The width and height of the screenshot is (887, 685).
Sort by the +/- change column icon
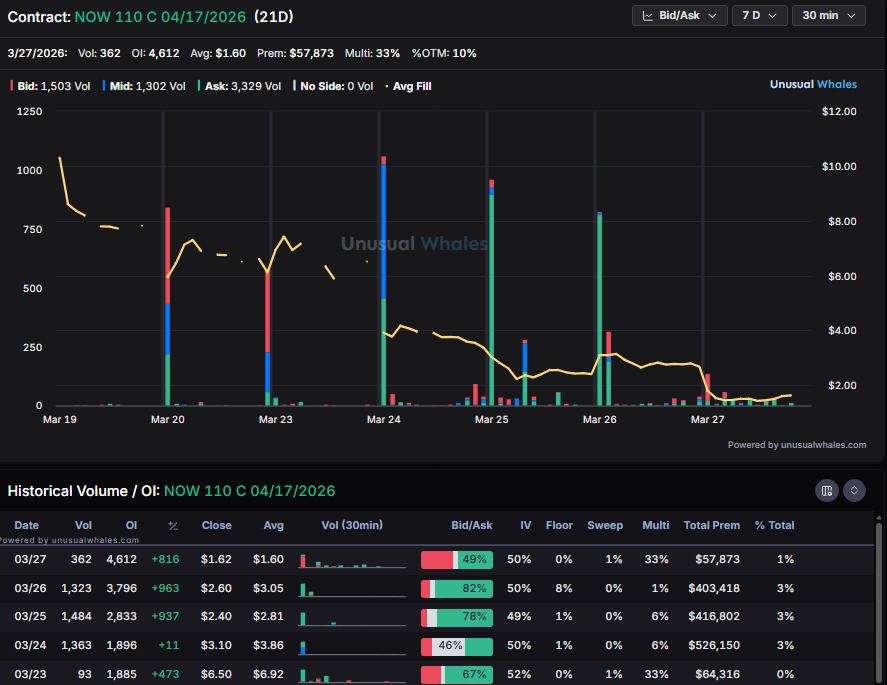pyautogui.click(x=173, y=525)
